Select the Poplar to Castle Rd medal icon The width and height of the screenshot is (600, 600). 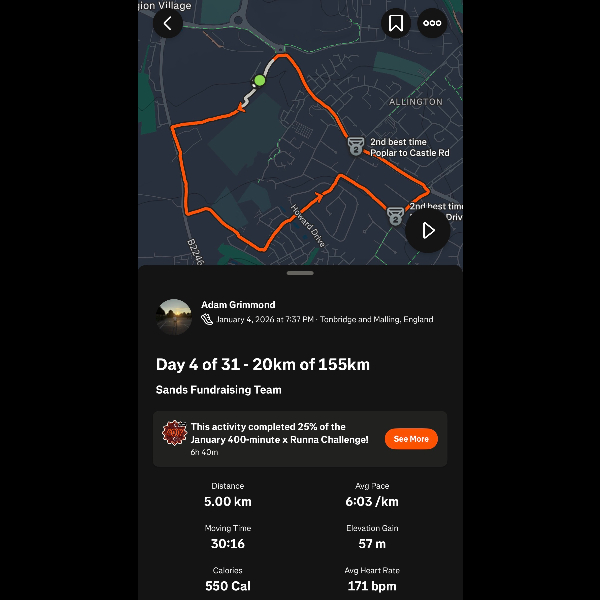tap(355, 146)
